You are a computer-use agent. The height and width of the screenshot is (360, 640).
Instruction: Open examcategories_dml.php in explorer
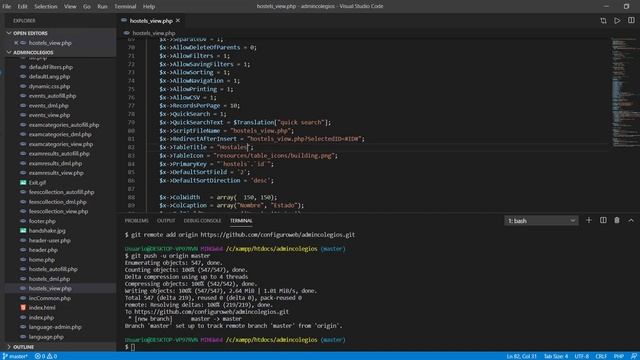pos(60,134)
